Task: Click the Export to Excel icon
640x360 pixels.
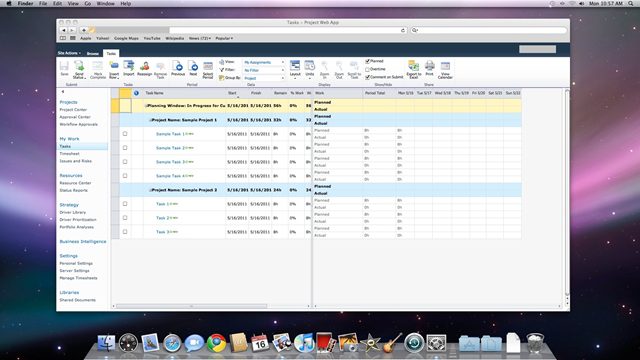Action: (413, 69)
